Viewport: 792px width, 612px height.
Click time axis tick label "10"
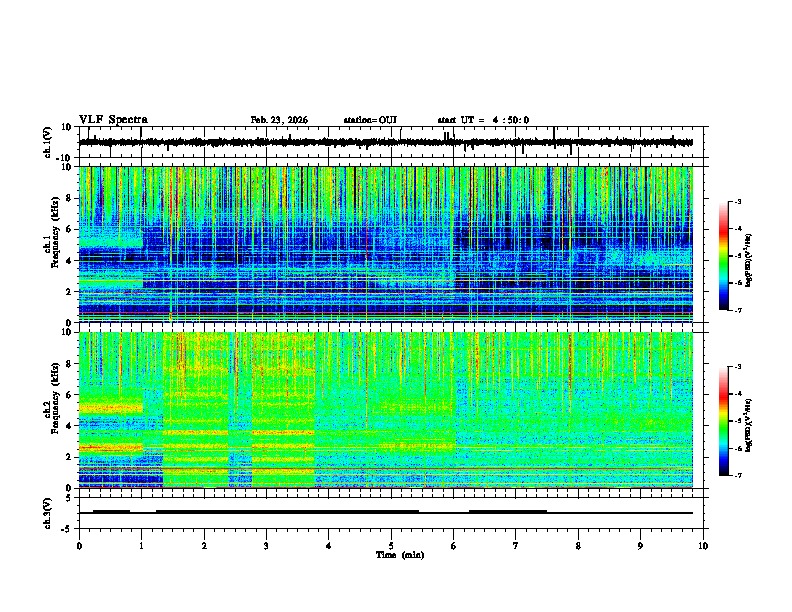coord(703,546)
